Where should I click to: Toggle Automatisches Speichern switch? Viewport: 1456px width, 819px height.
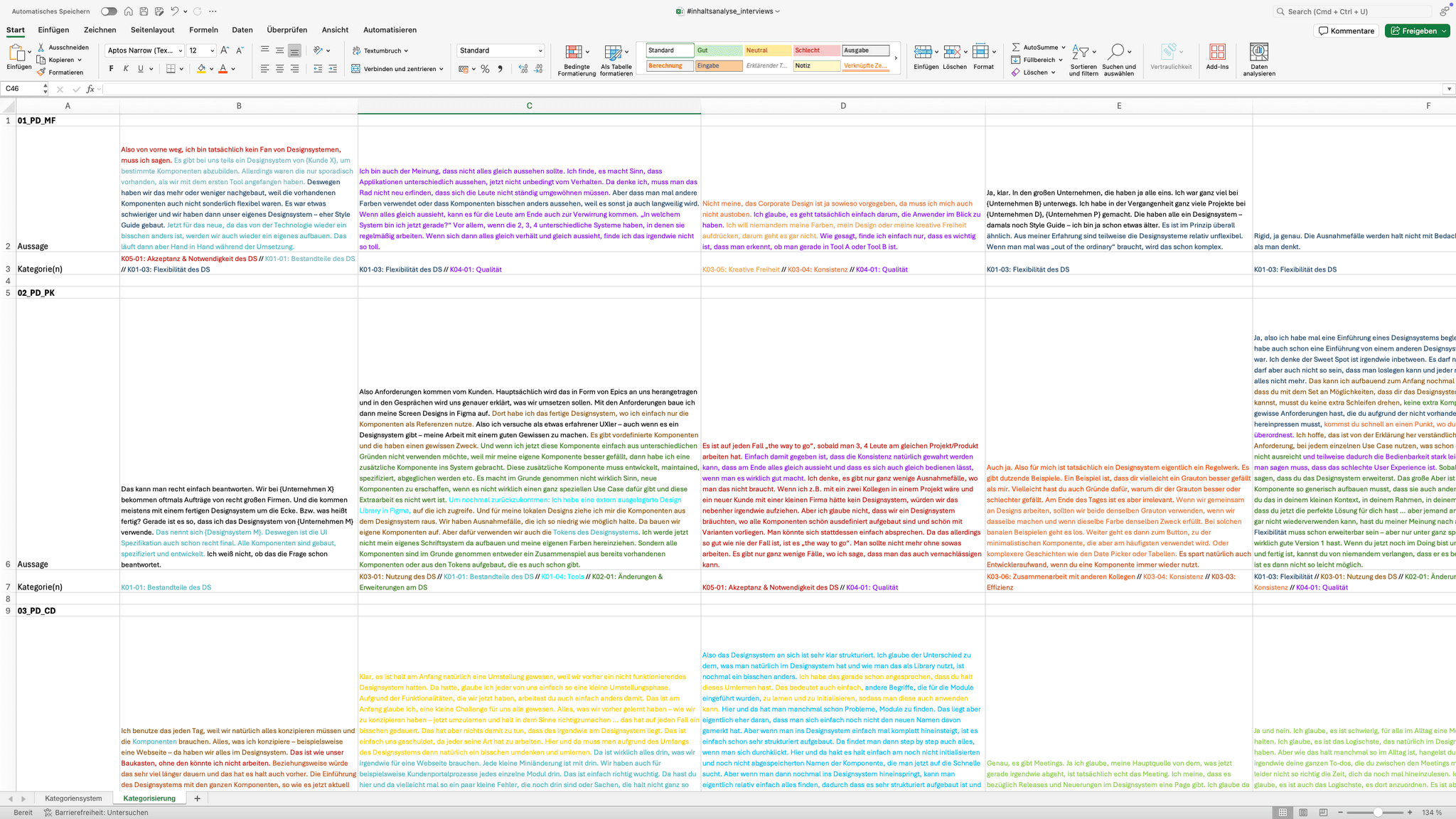pyautogui.click(x=109, y=11)
